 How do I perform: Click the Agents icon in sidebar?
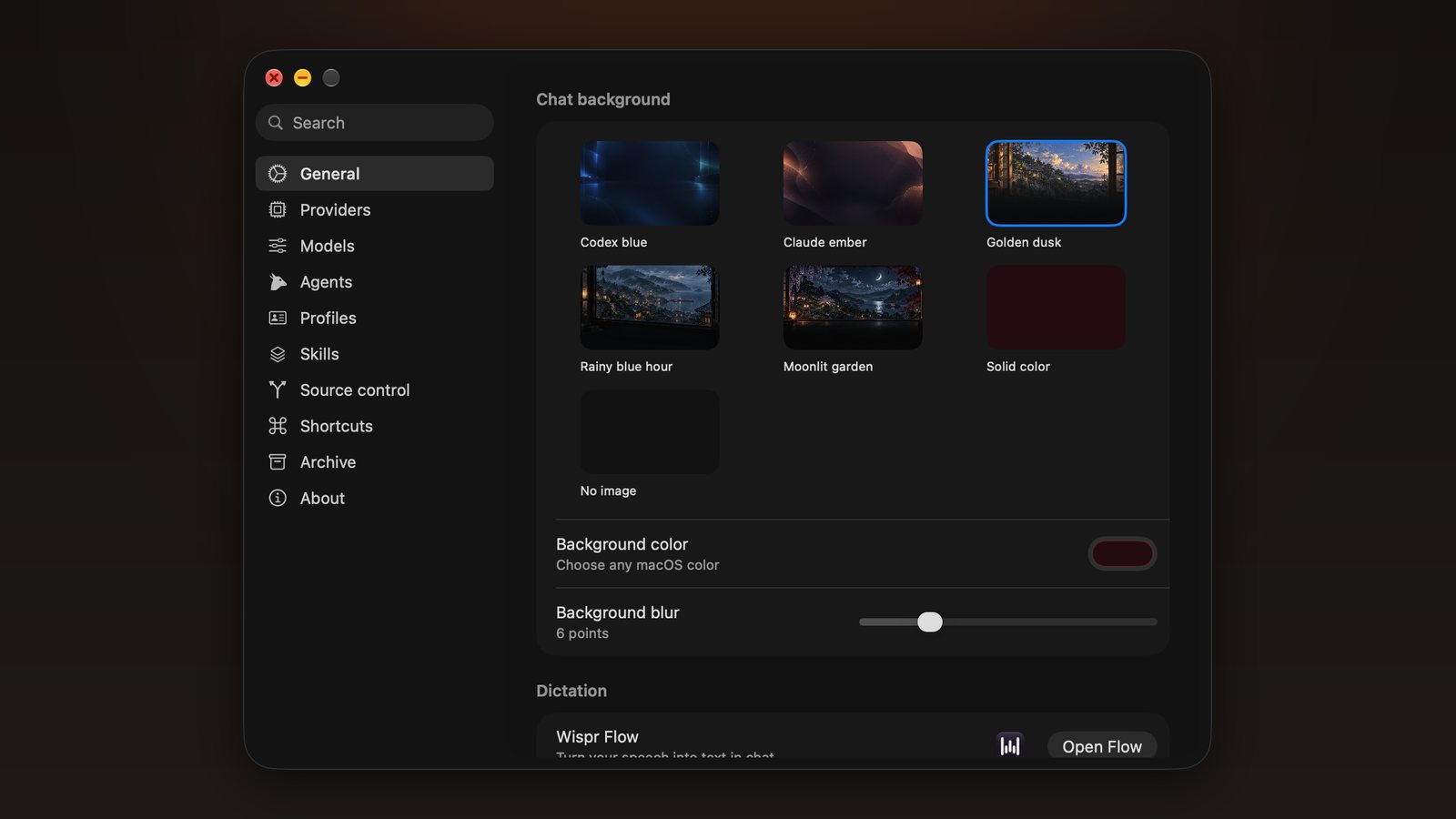[278, 282]
